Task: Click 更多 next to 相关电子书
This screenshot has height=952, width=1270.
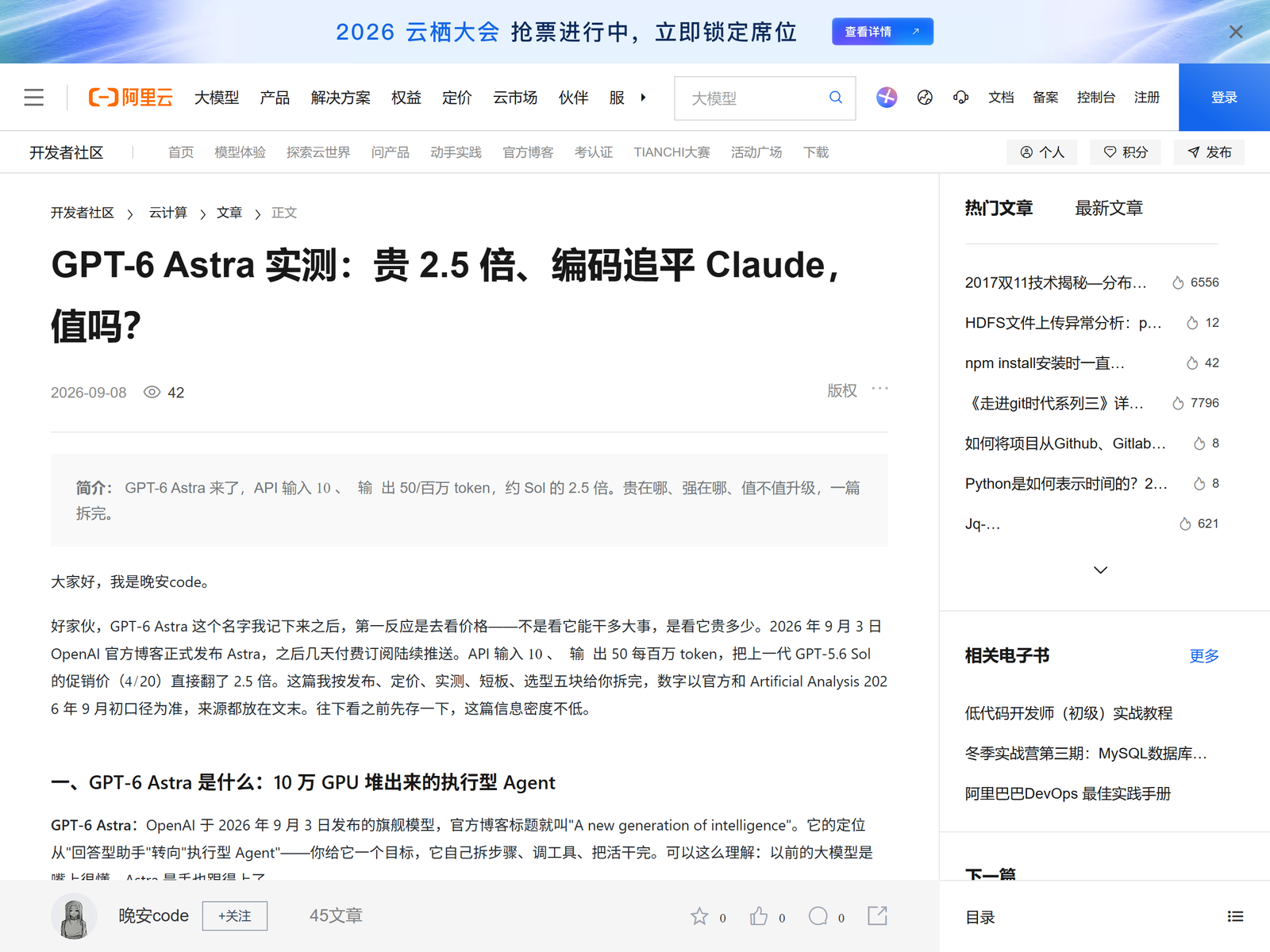Action: [1204, 656]
